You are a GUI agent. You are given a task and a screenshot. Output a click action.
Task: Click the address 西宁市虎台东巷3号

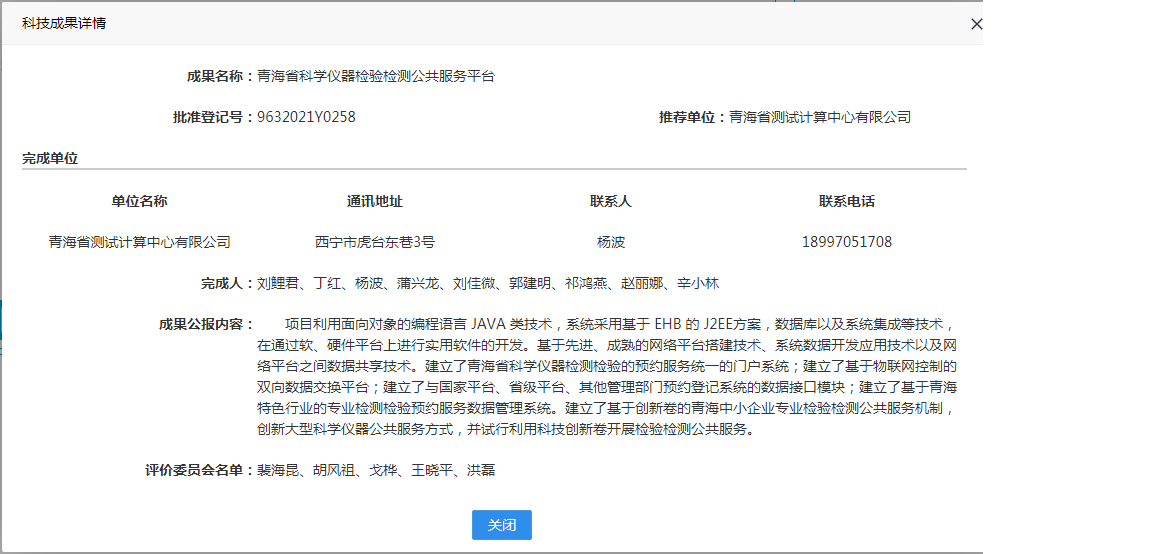(375, 242)
